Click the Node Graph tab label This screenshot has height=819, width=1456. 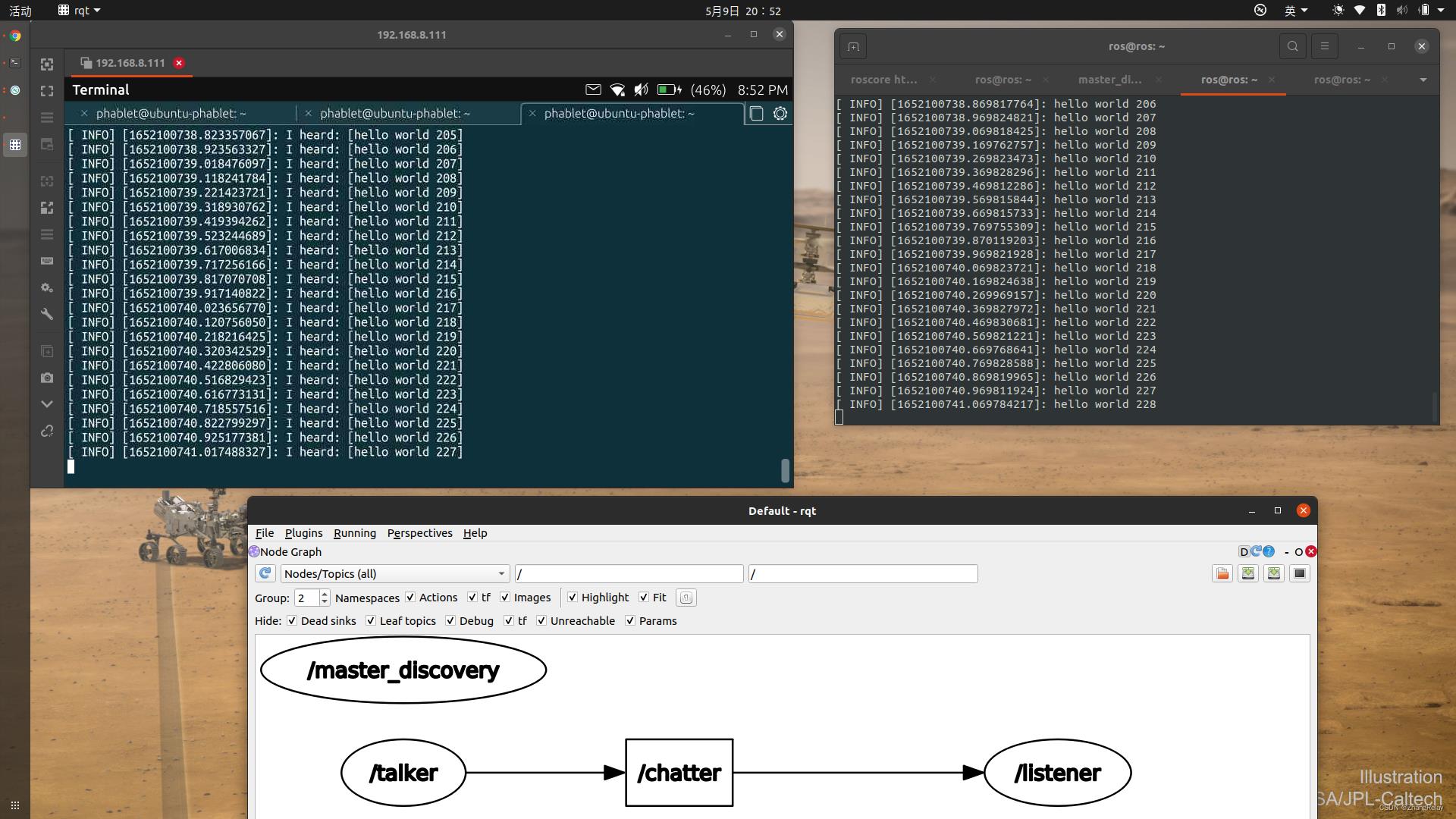293,551
